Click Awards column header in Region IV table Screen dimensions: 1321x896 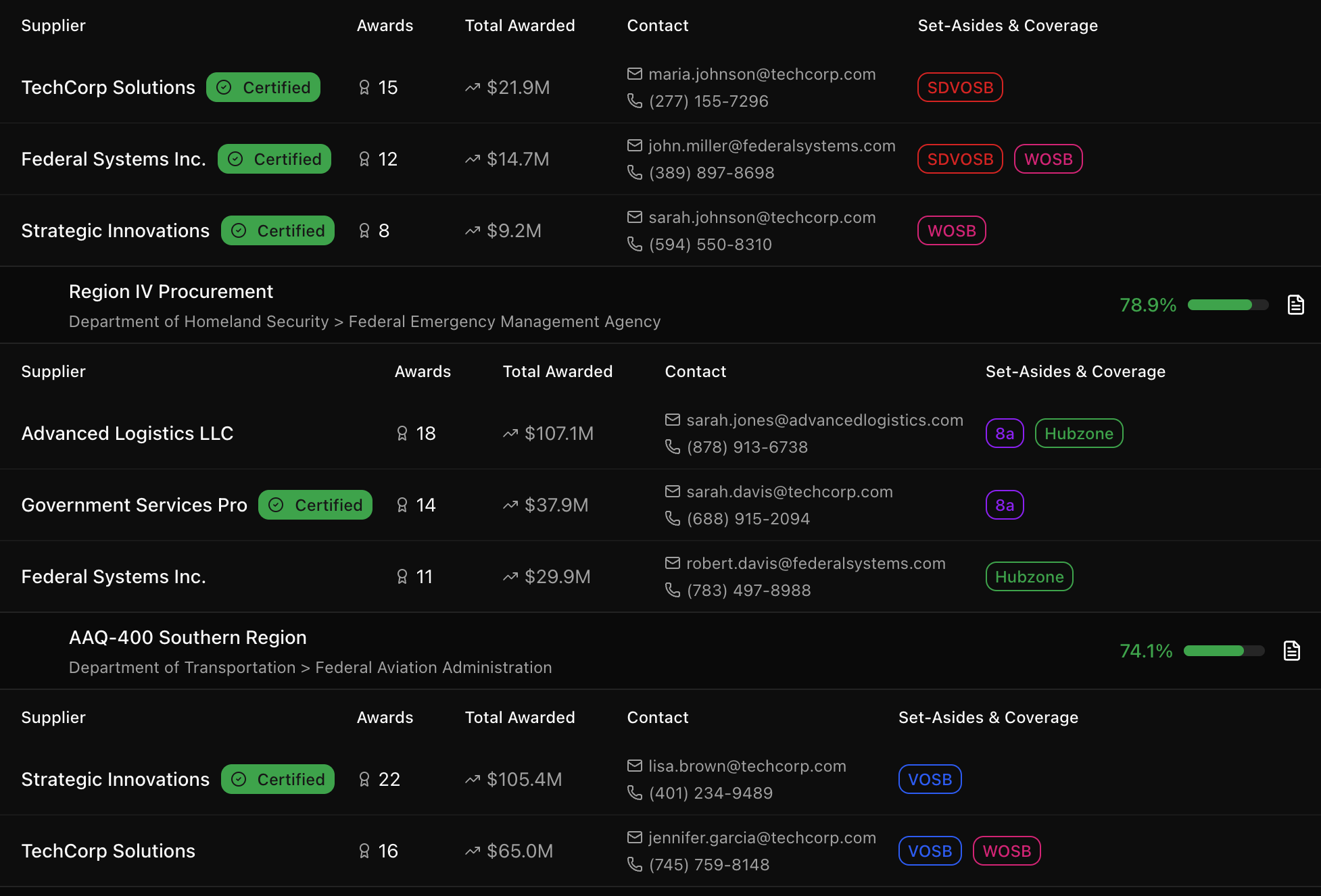tap(422, 372)
